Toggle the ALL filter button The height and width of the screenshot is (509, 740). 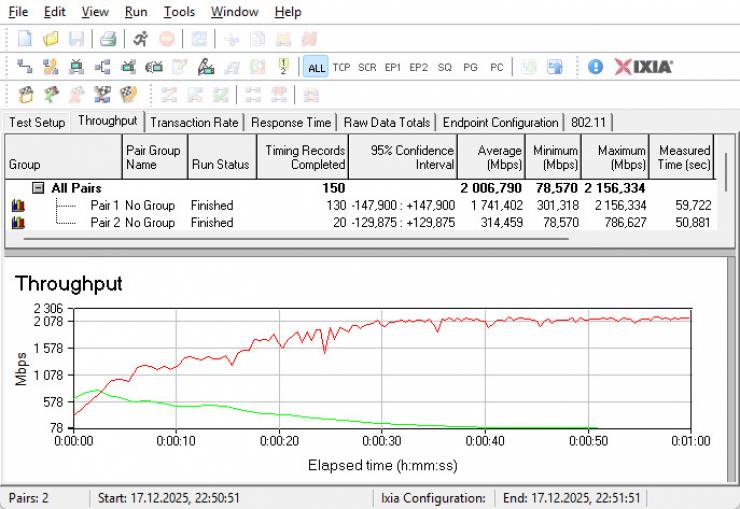[x=316, y=67]
